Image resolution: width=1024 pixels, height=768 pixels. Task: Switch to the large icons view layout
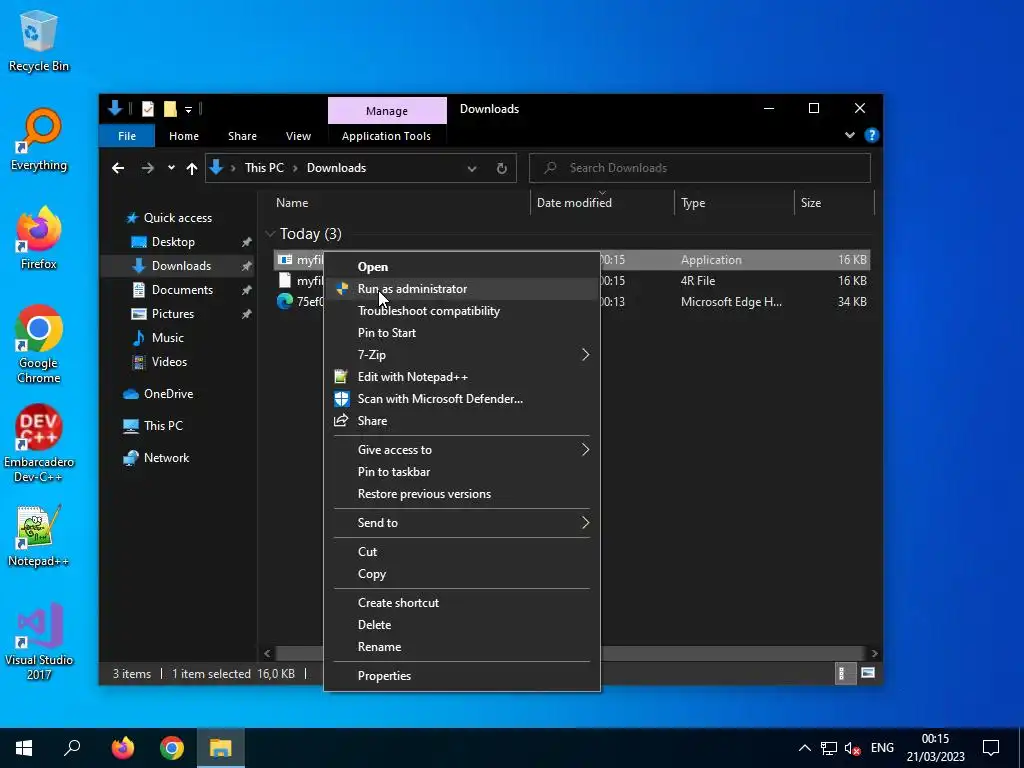coord(867,673)
